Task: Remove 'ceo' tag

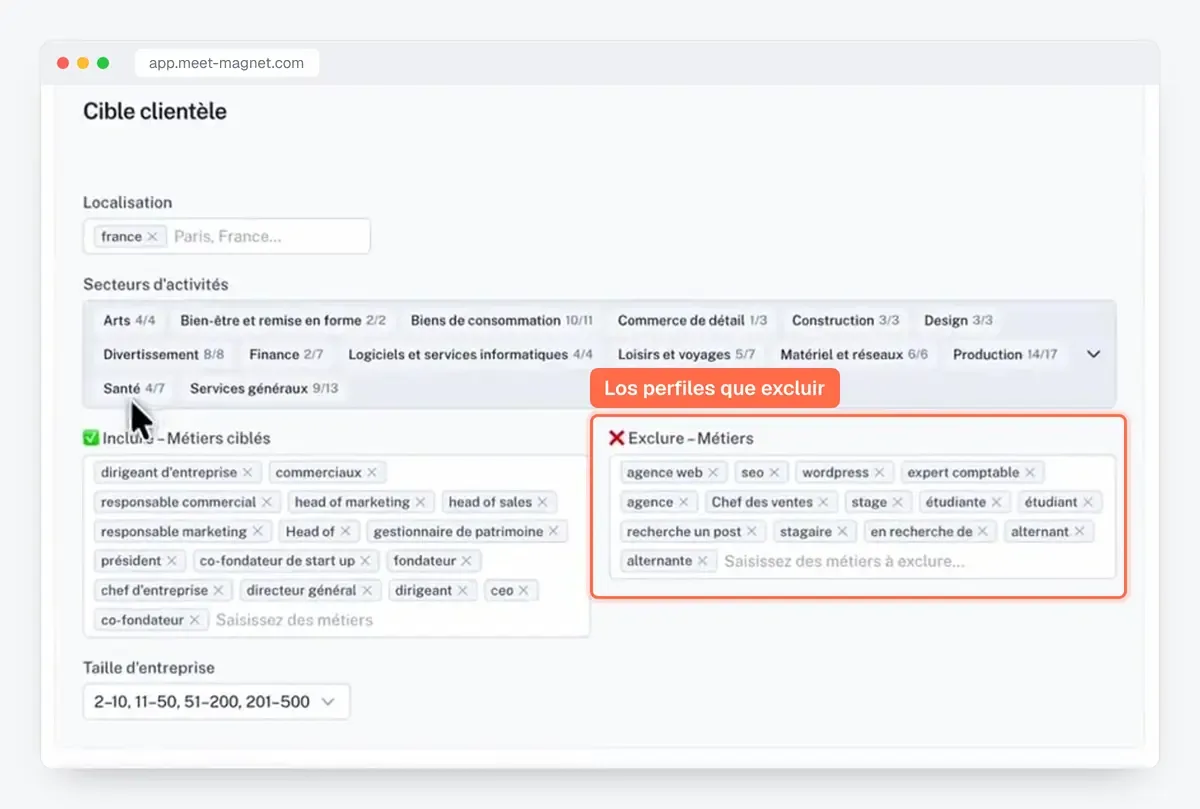Action: tap(523, 590)
